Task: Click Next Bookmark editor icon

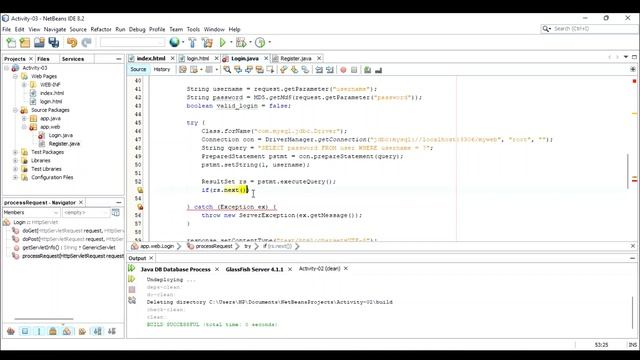Action: (x=294, y=70)
